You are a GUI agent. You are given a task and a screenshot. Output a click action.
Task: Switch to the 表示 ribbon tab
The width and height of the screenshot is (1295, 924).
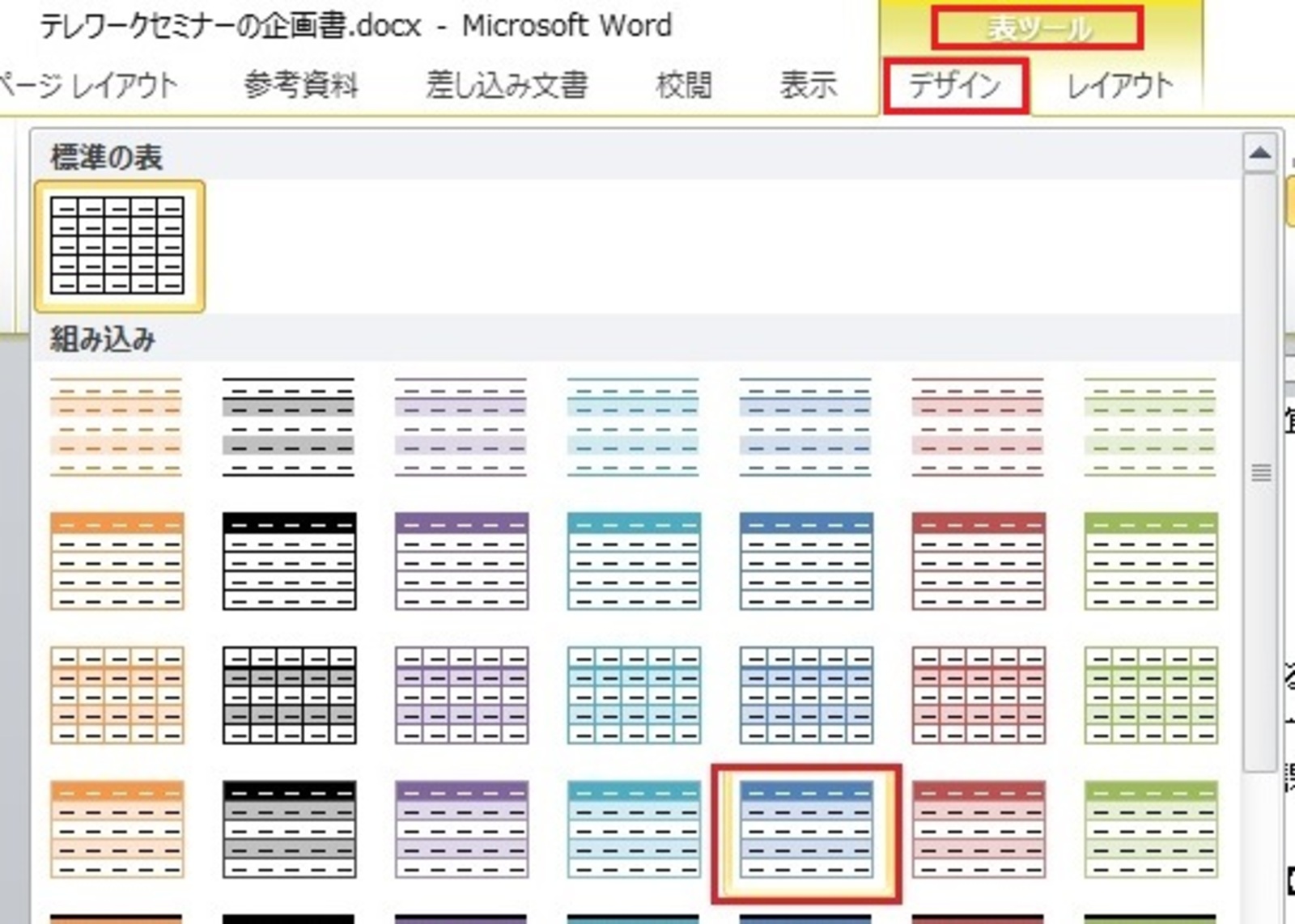[x=808, y=85]
